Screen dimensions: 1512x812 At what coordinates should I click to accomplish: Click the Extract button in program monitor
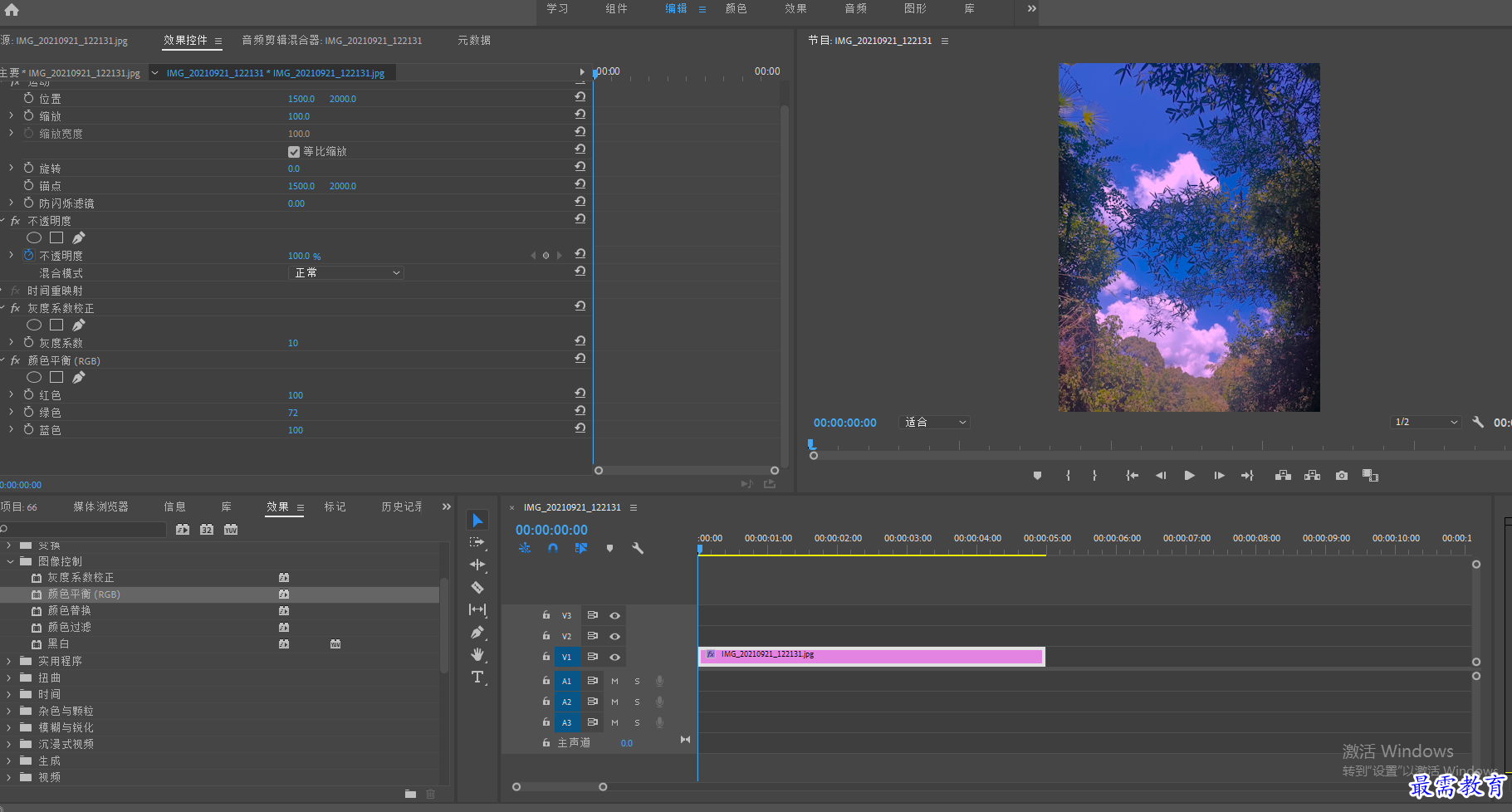pyautogui.click(x=1312, y=476)
